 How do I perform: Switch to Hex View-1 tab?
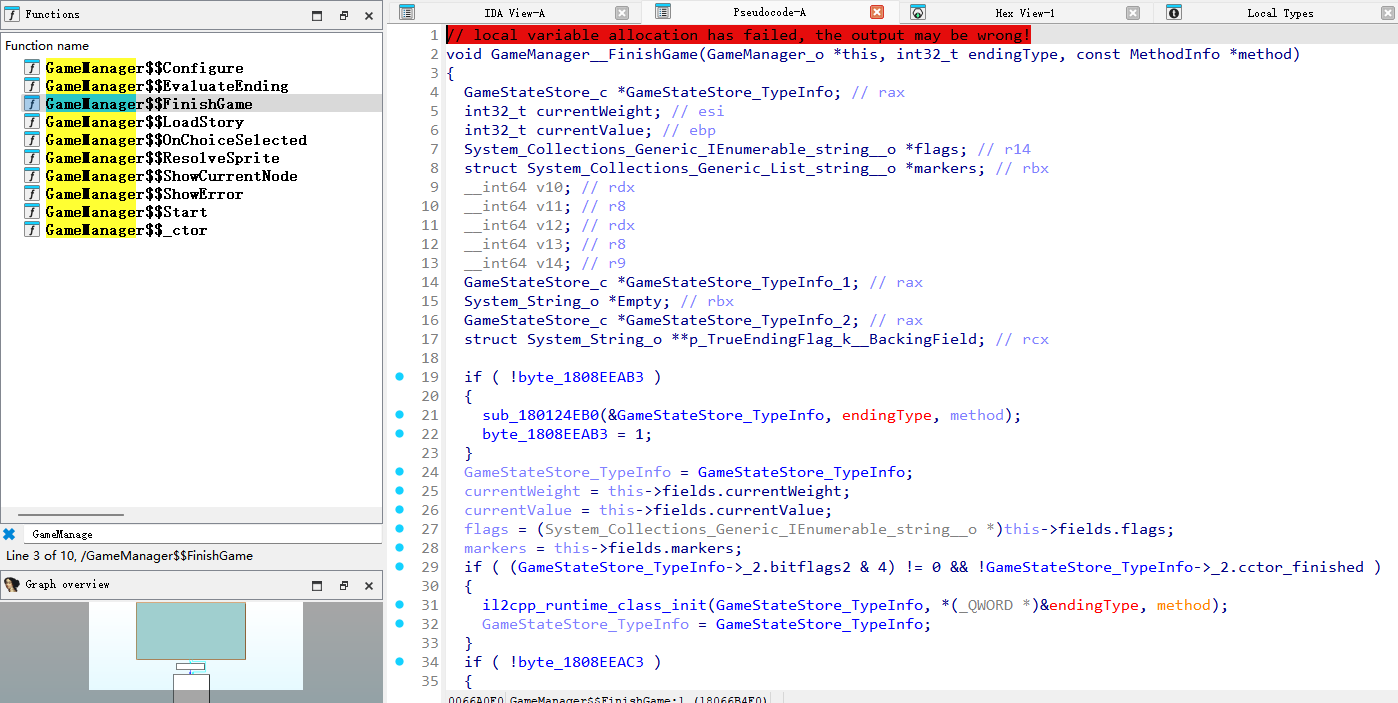click(1025, 13)
